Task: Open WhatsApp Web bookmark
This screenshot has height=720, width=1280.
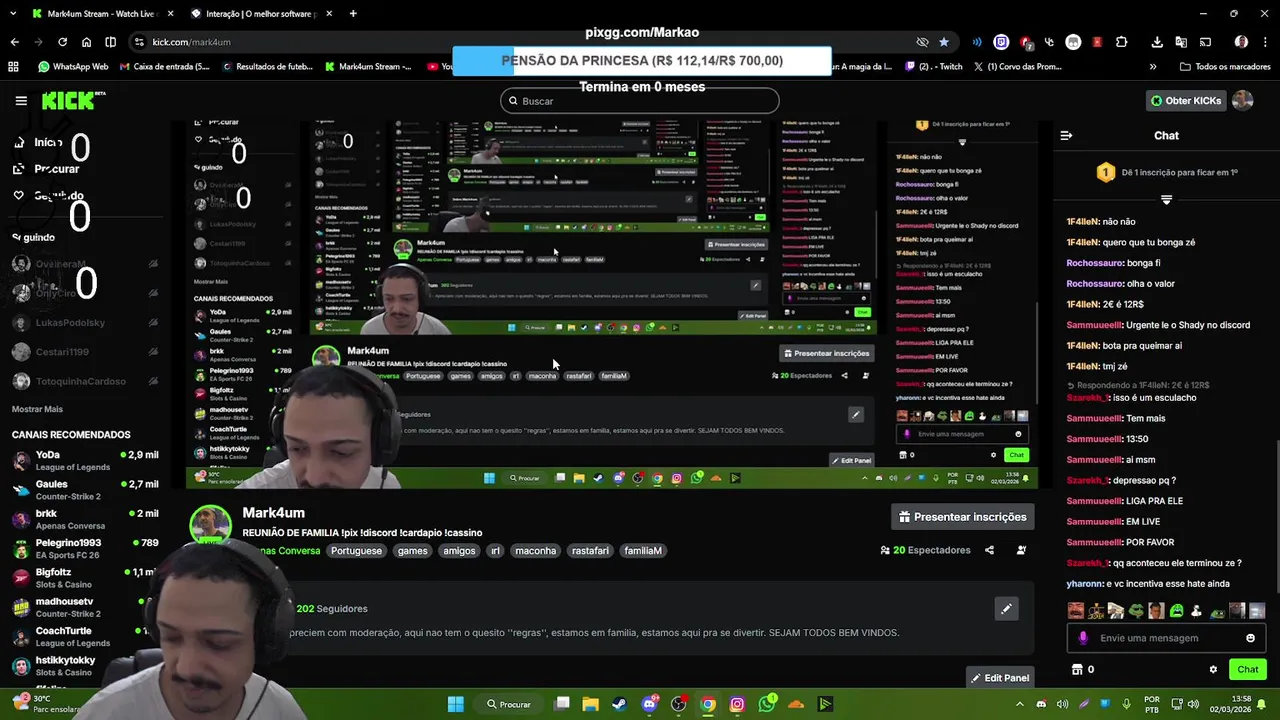Action: click(73, 67)
